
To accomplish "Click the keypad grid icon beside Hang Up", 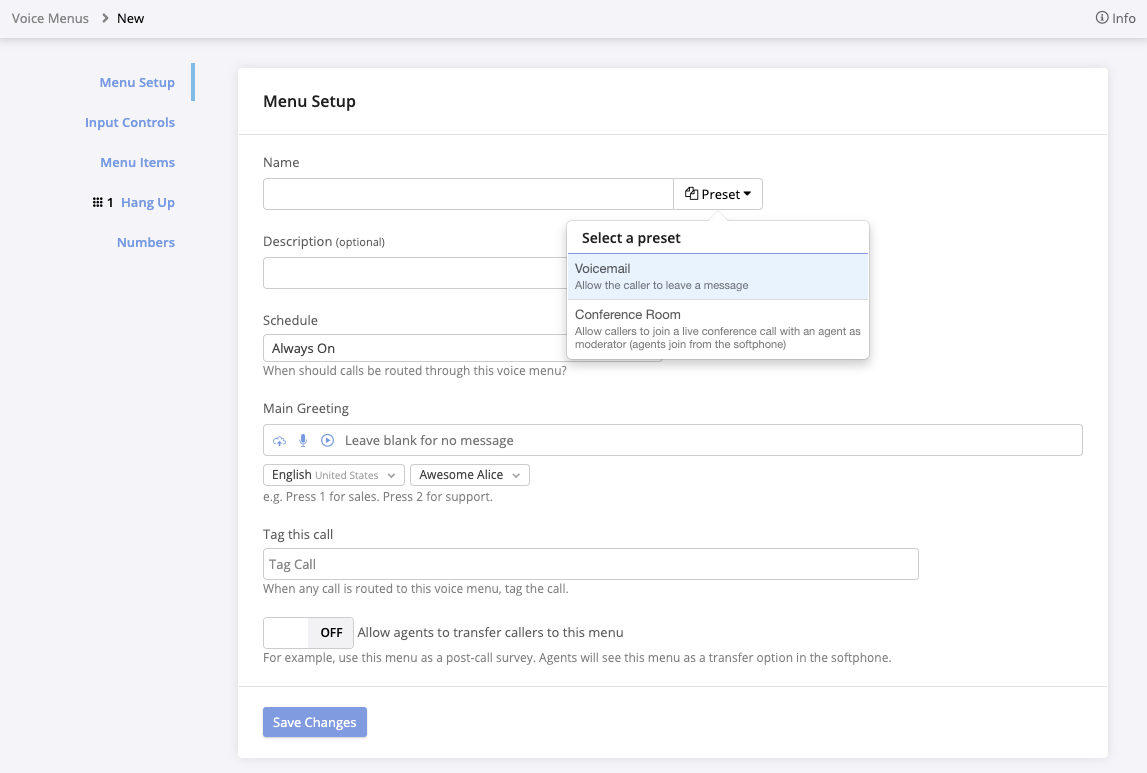I will click(97, 203).
